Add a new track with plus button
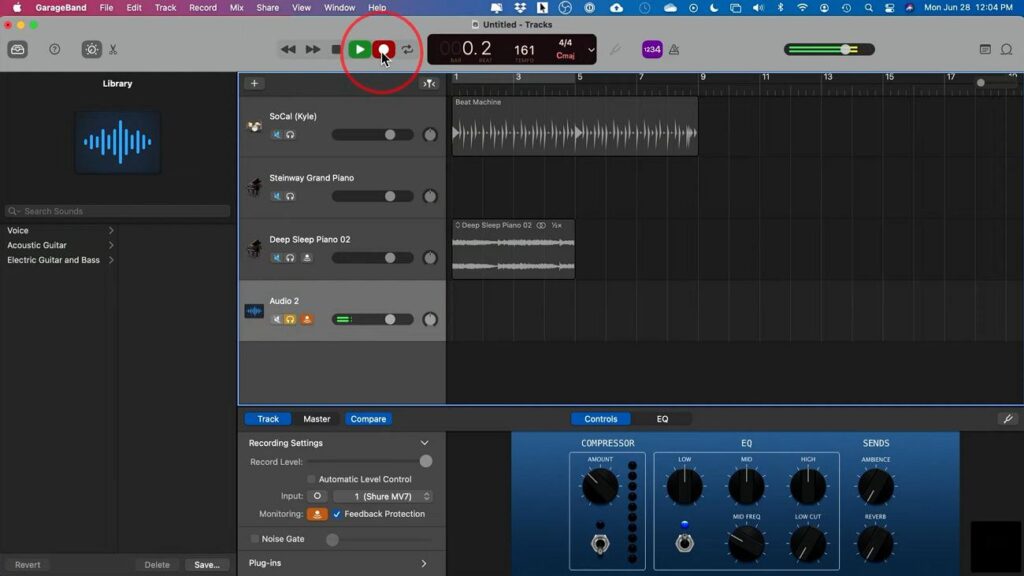Image resolution: width=1024 pixels, height=576 pixels. click(x=255, y=84)
